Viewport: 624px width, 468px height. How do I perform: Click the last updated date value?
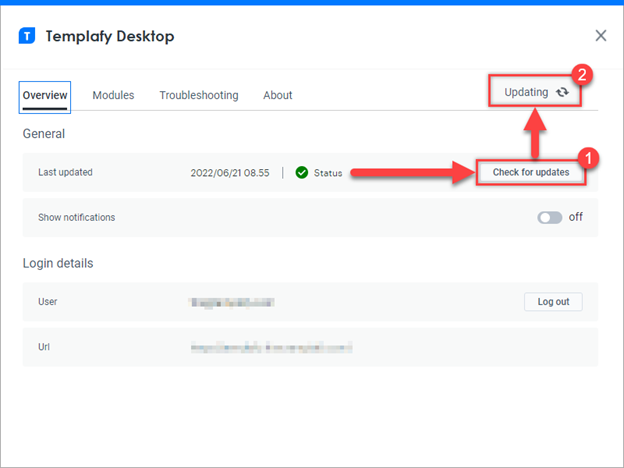tap(231, 173)
